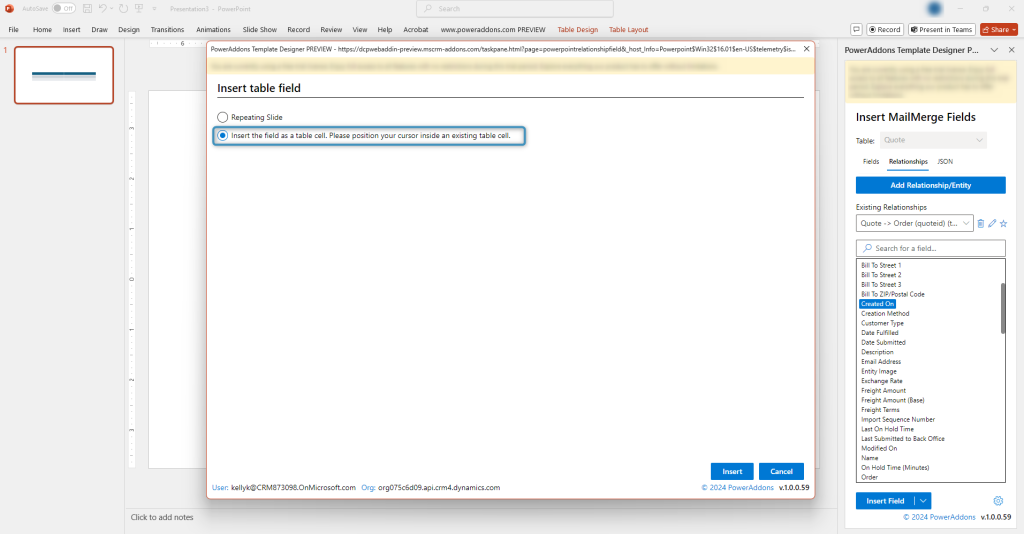Open the Animations tab
1024x534 pixels.
[x=213, y=29]
